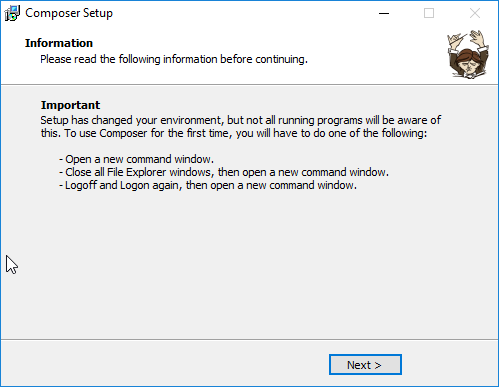
Task: Click the "Please read the following information" subtitle
Action: click(174, 59)
